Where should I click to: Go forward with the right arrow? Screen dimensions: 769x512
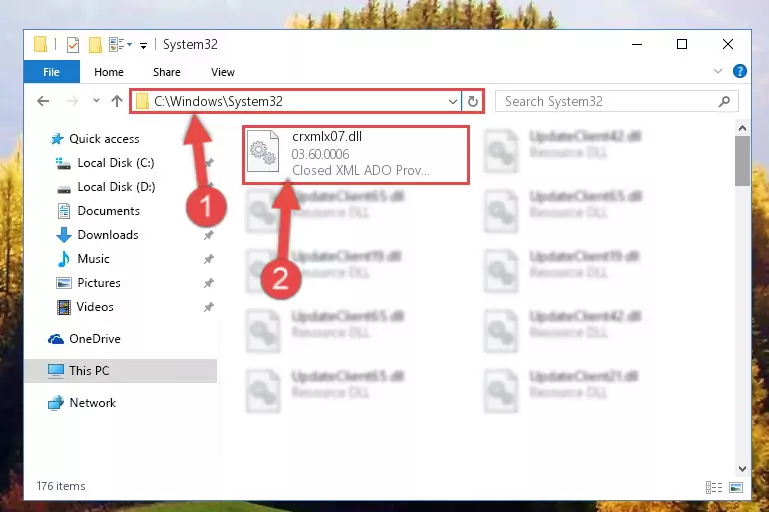(72, 101)
